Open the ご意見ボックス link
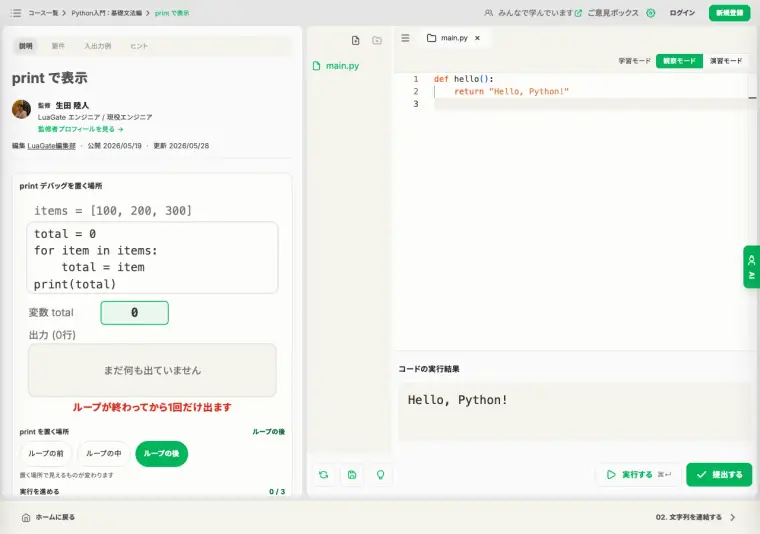This screenshot has height=534, width=760. pyautogui.click(x=613, y=13)
